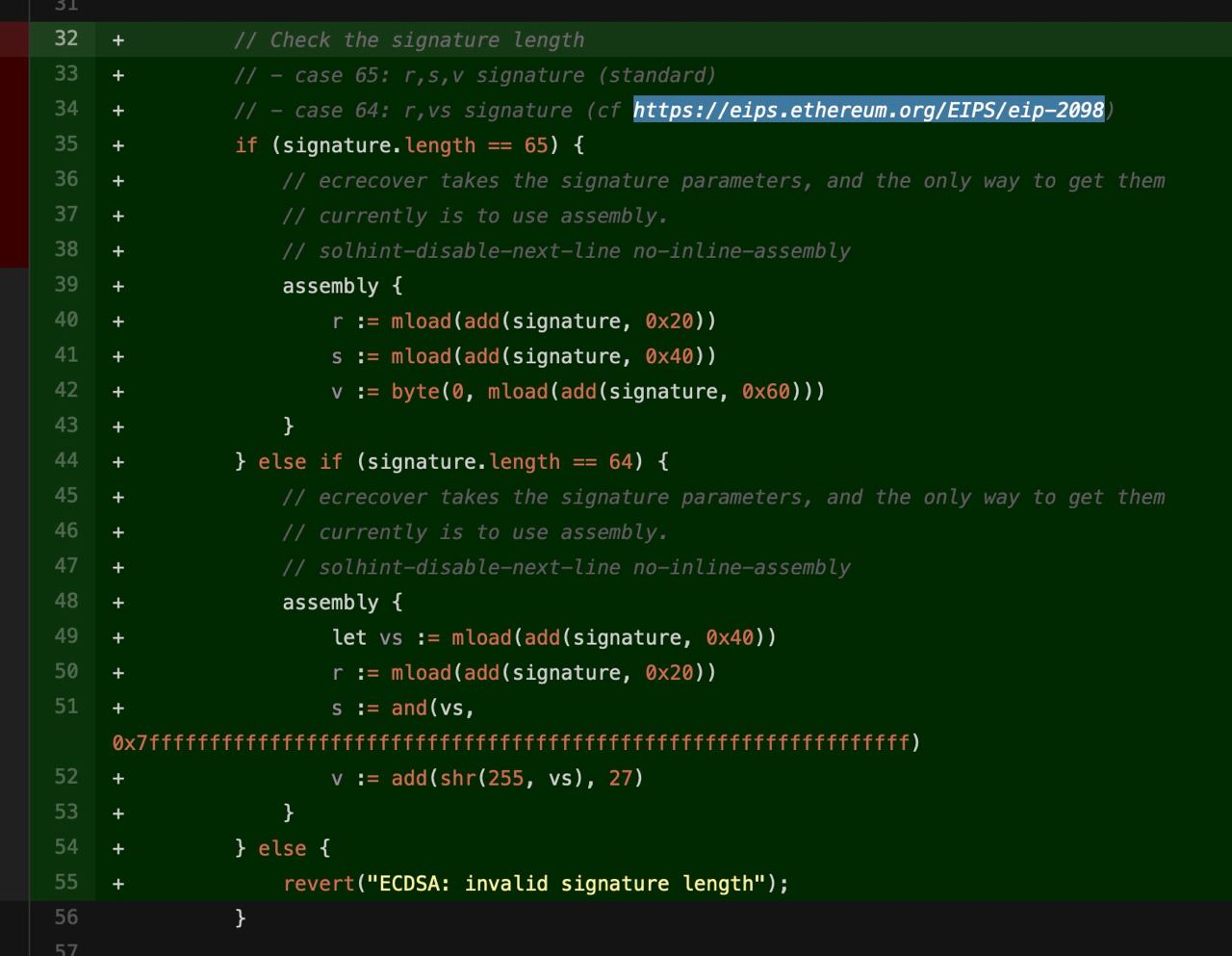Click the revert "ECDSA: invalid signature length" statement
The height and width of the screenshot is (956, 1232).
click(x=536, y=884)
